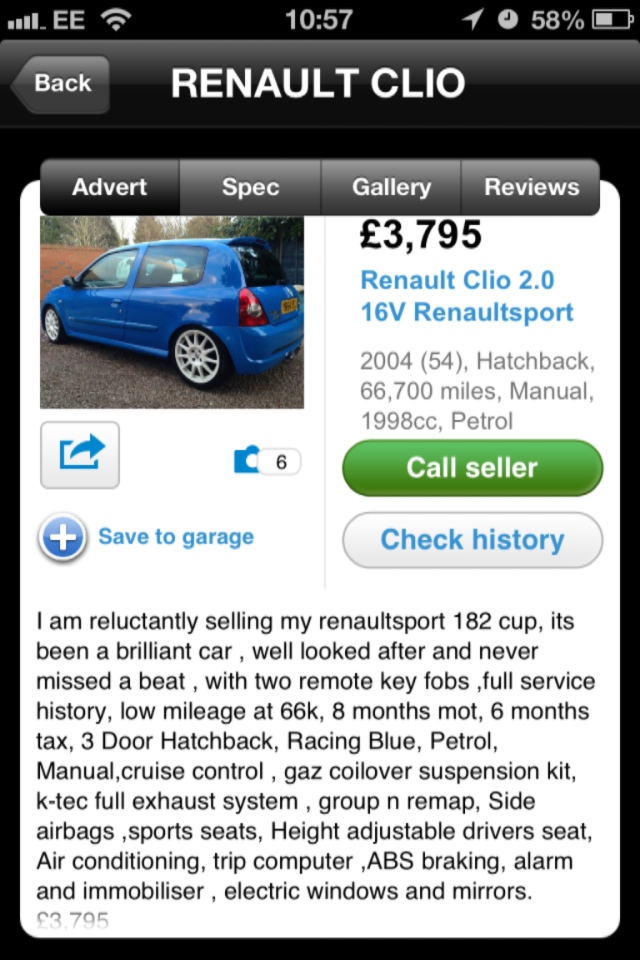Tap the seller description text
This screenshot has width=640, height=960.
pyautogui.click(x=315, y=756)
